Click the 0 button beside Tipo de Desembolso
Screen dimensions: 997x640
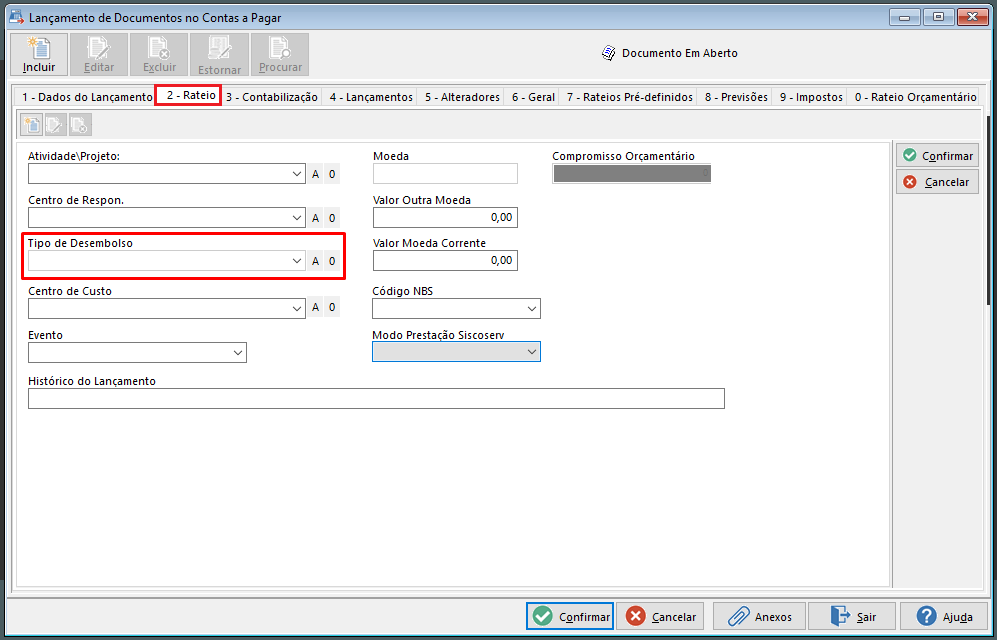[x=332, y=261]
